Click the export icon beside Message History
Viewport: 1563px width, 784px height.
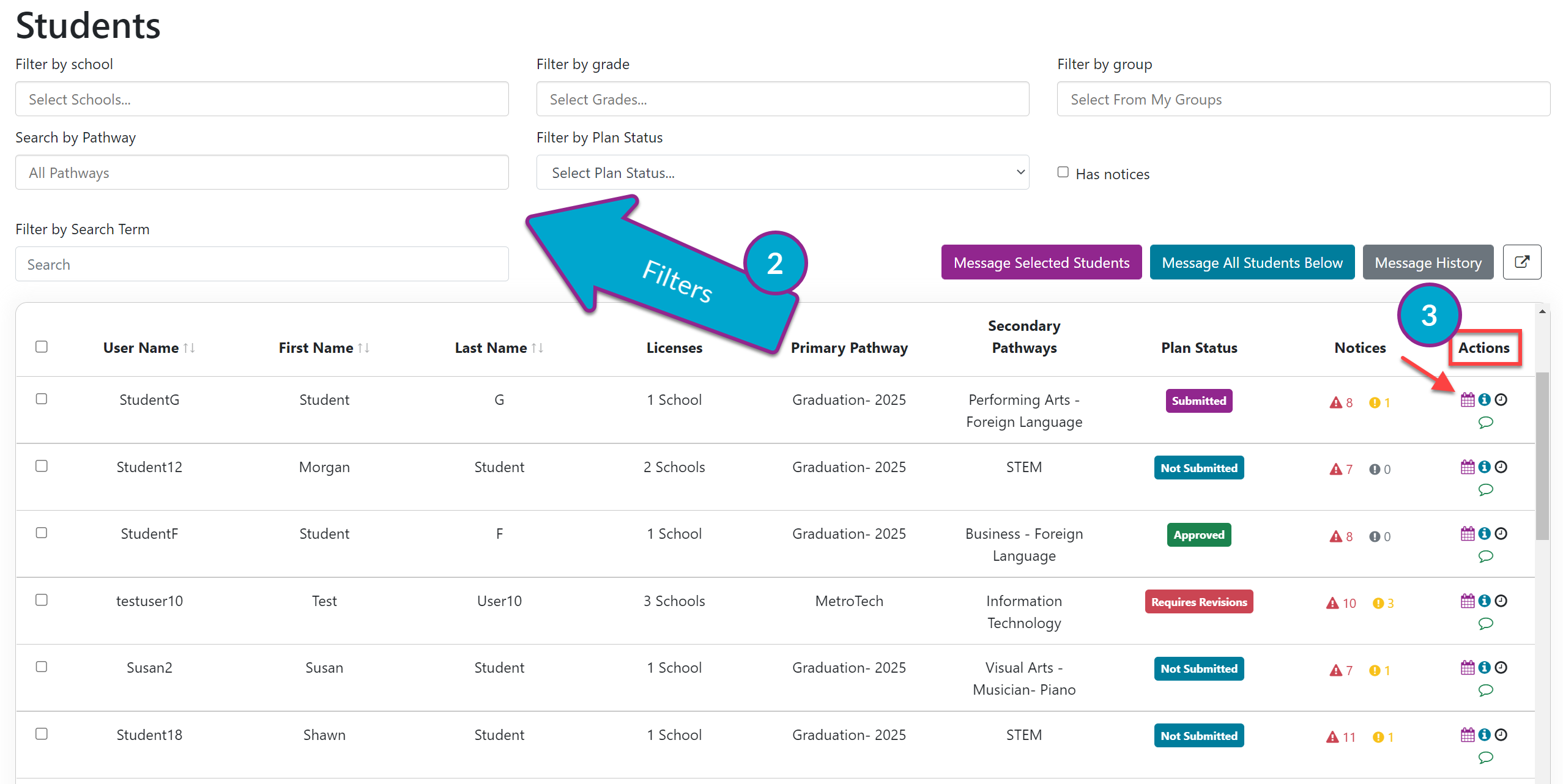point(1522,262)
